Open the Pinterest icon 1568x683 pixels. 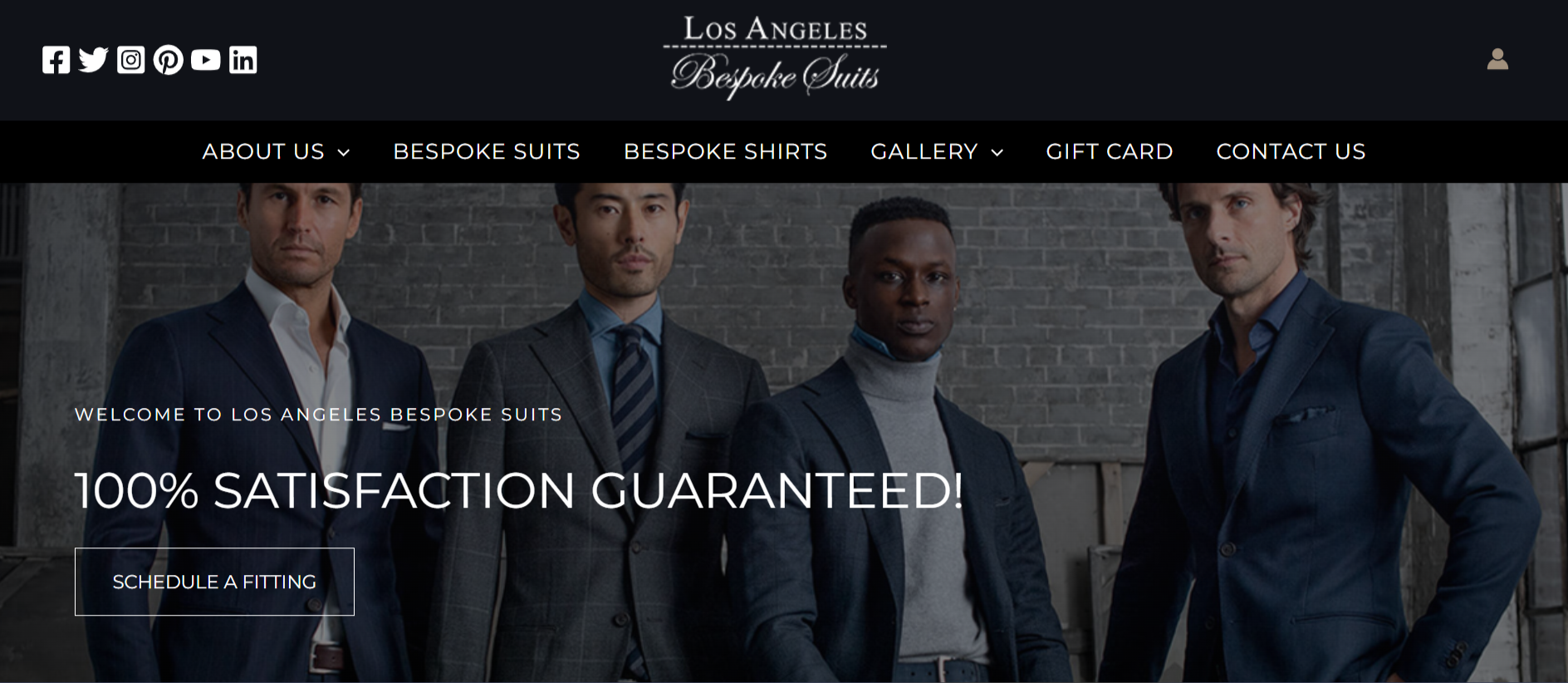169,60
